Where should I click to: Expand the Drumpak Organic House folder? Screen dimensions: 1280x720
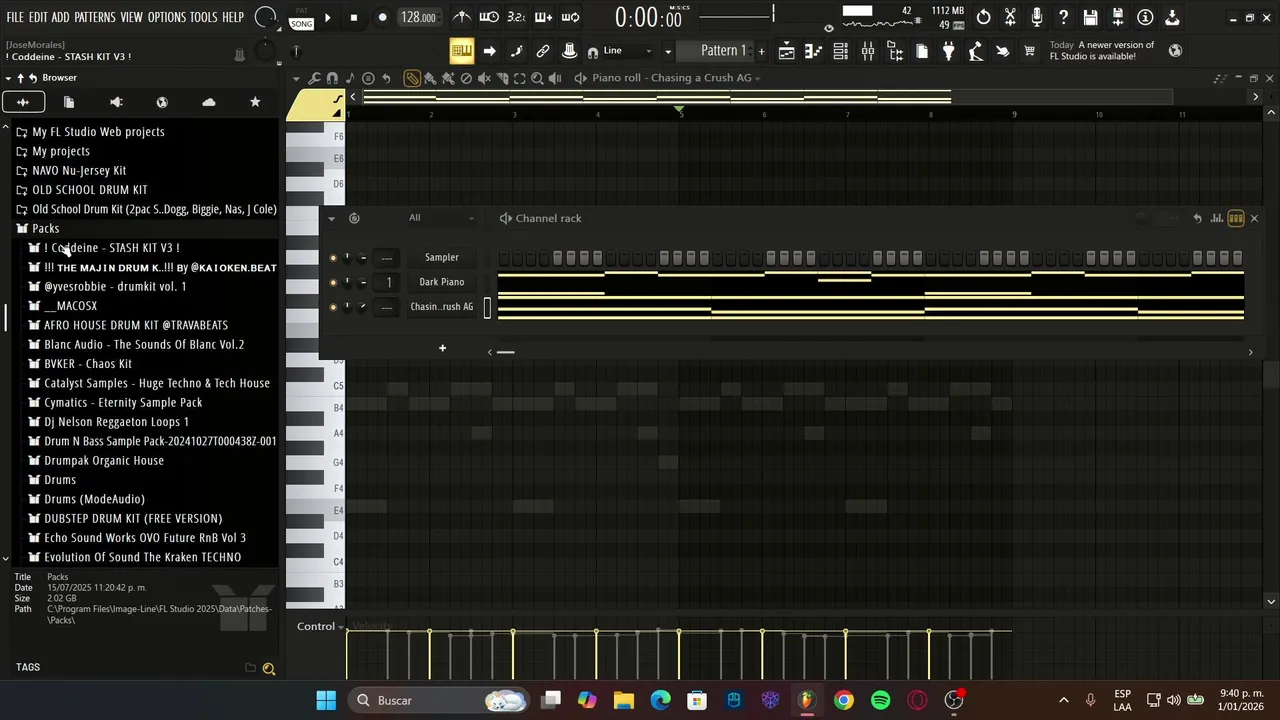(x=96, y=460)
